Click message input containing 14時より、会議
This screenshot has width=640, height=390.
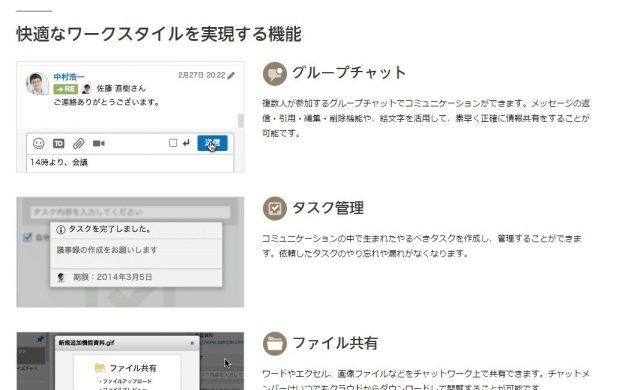tap(130, 163)
